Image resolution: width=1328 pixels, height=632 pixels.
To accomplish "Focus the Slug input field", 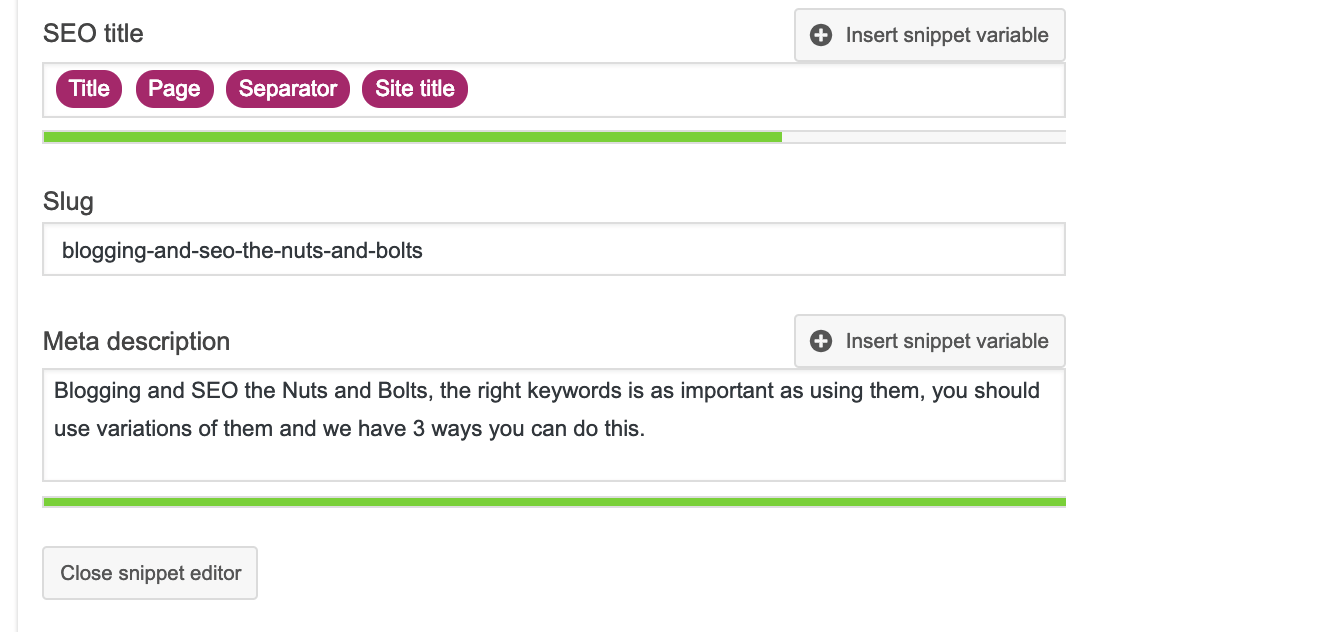I will (x=554, y=249).
